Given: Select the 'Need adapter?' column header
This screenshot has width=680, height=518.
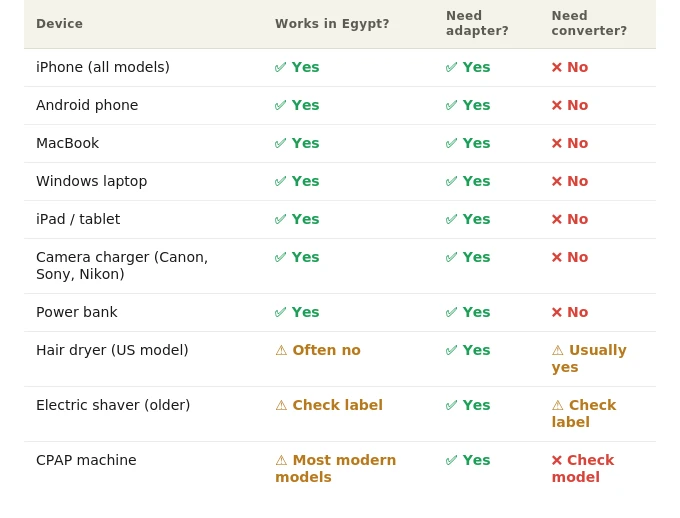Looking at the screenshot, I should click(477, 23).
